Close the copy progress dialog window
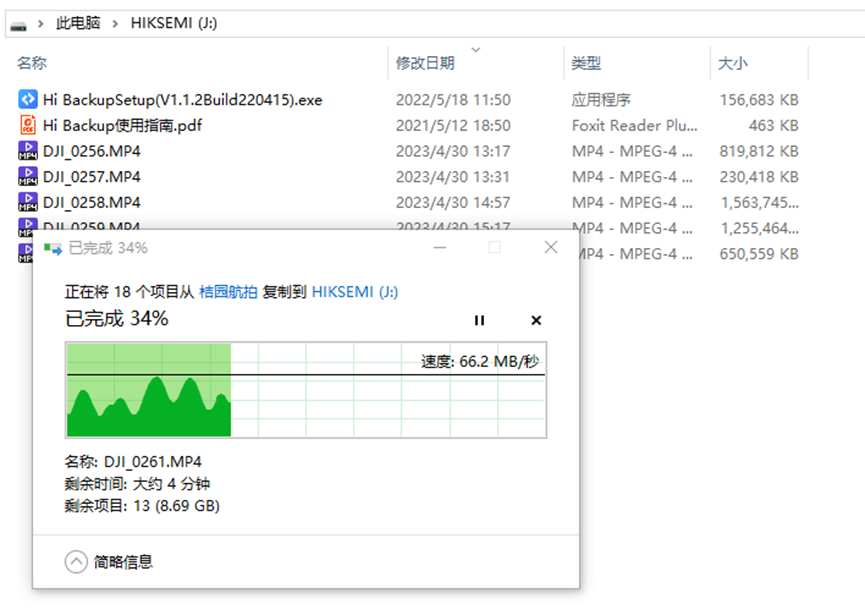Screen dimensions: 865x615 point(551,247)
